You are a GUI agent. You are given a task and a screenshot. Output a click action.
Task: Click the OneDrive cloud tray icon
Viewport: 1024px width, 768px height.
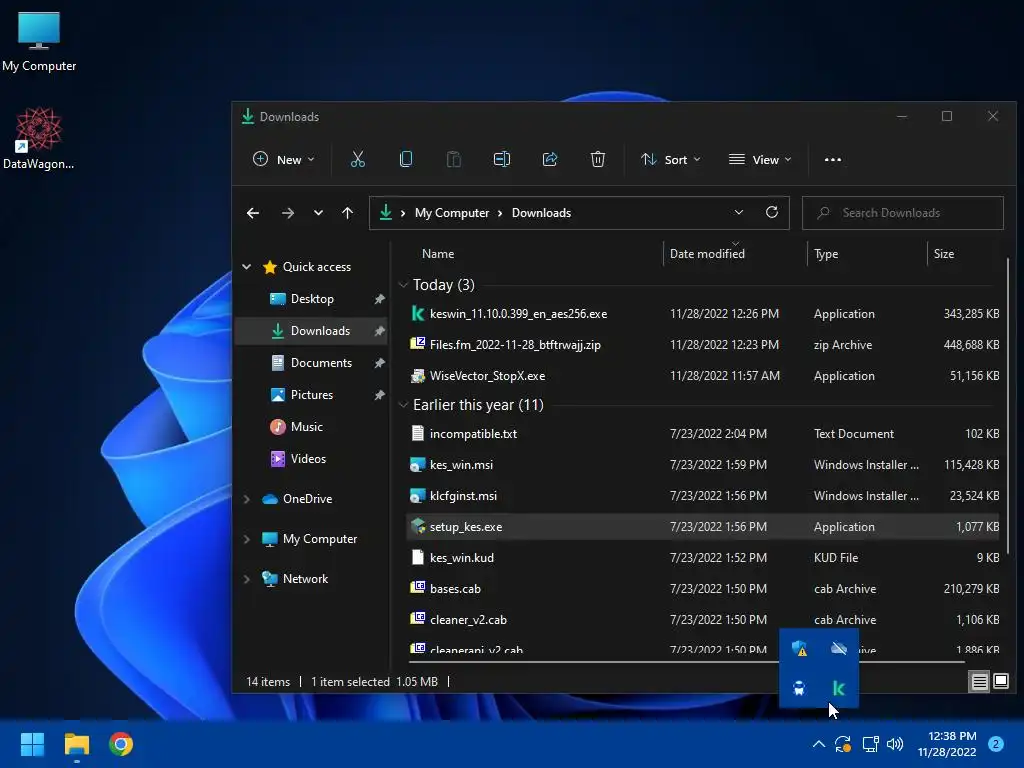[x=839, y=648]
